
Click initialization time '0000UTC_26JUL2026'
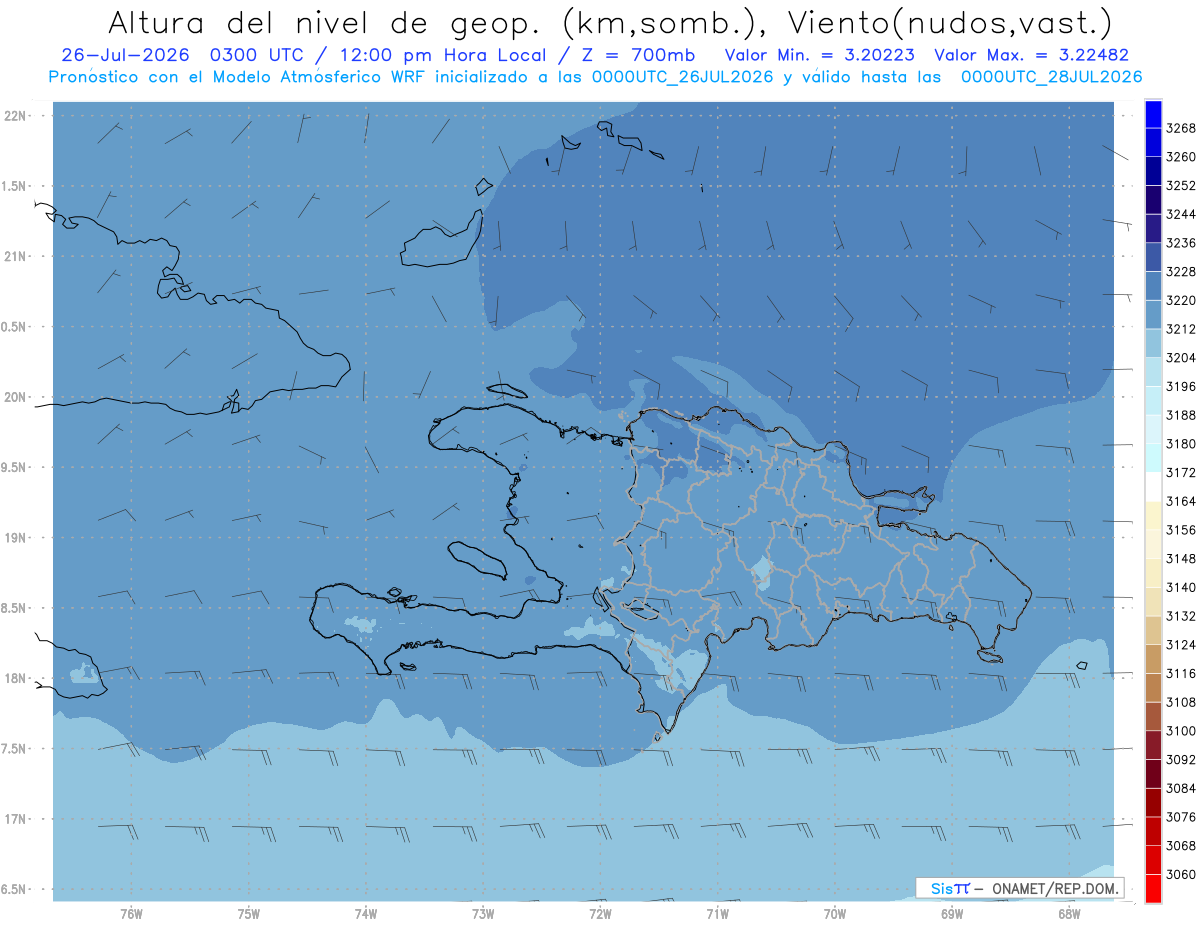683,77
